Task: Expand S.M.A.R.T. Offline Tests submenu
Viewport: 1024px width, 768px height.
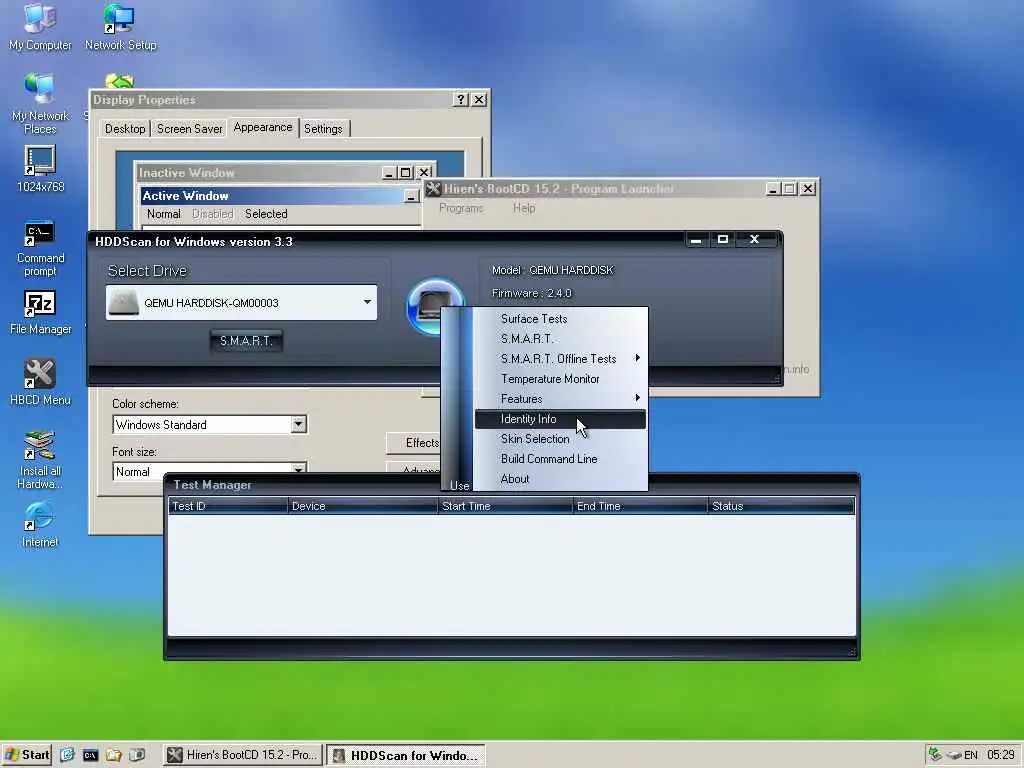Action: [560, 359]
